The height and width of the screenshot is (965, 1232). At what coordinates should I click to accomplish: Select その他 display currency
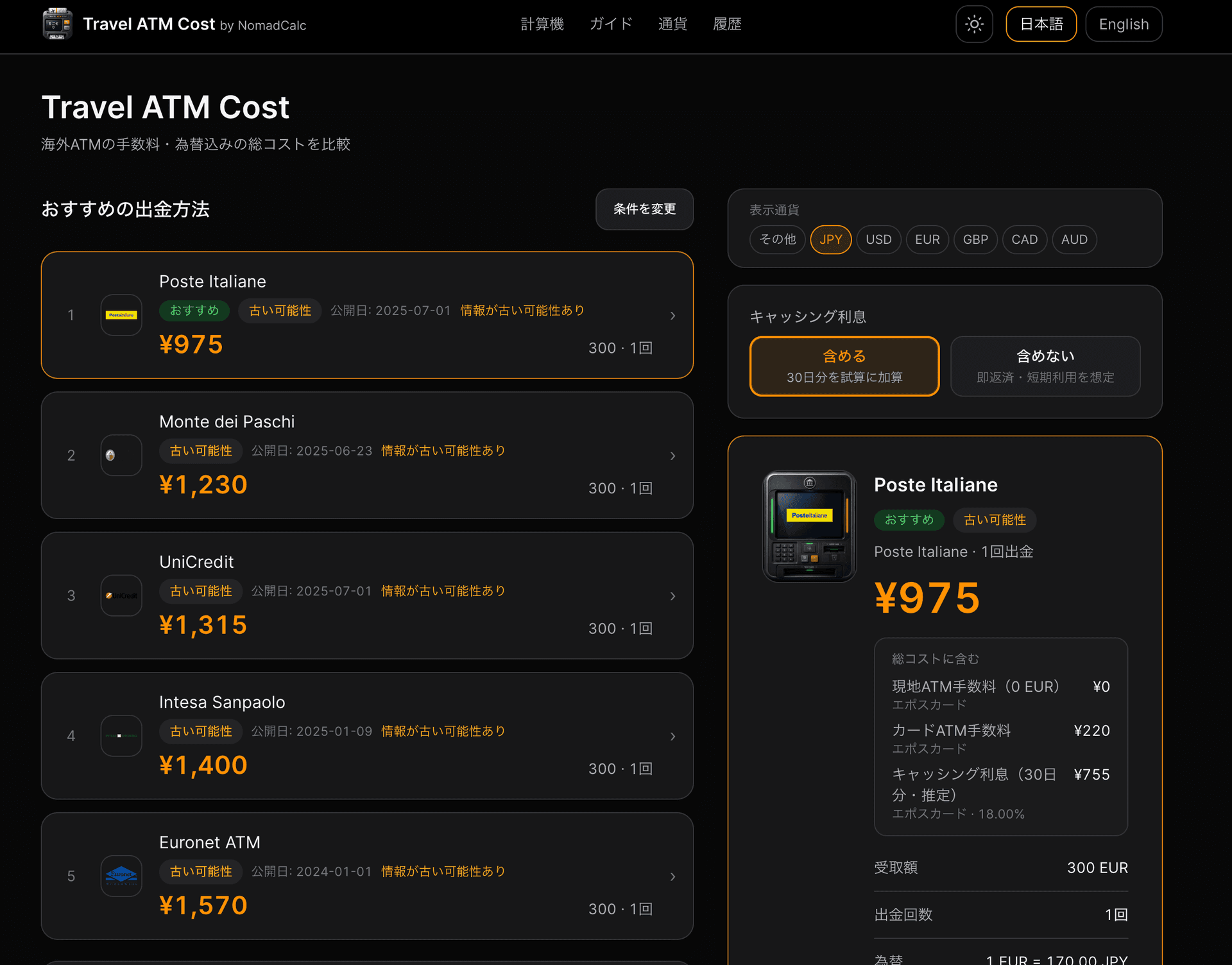(777, 239)
